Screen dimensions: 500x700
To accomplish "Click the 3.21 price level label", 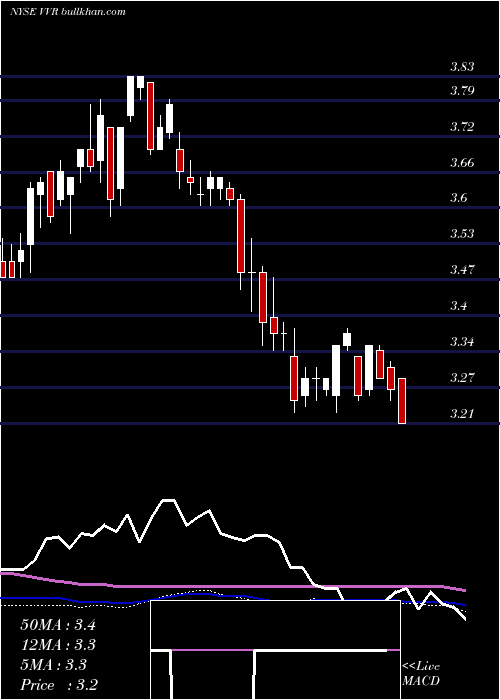I will (x=462, y=414).
